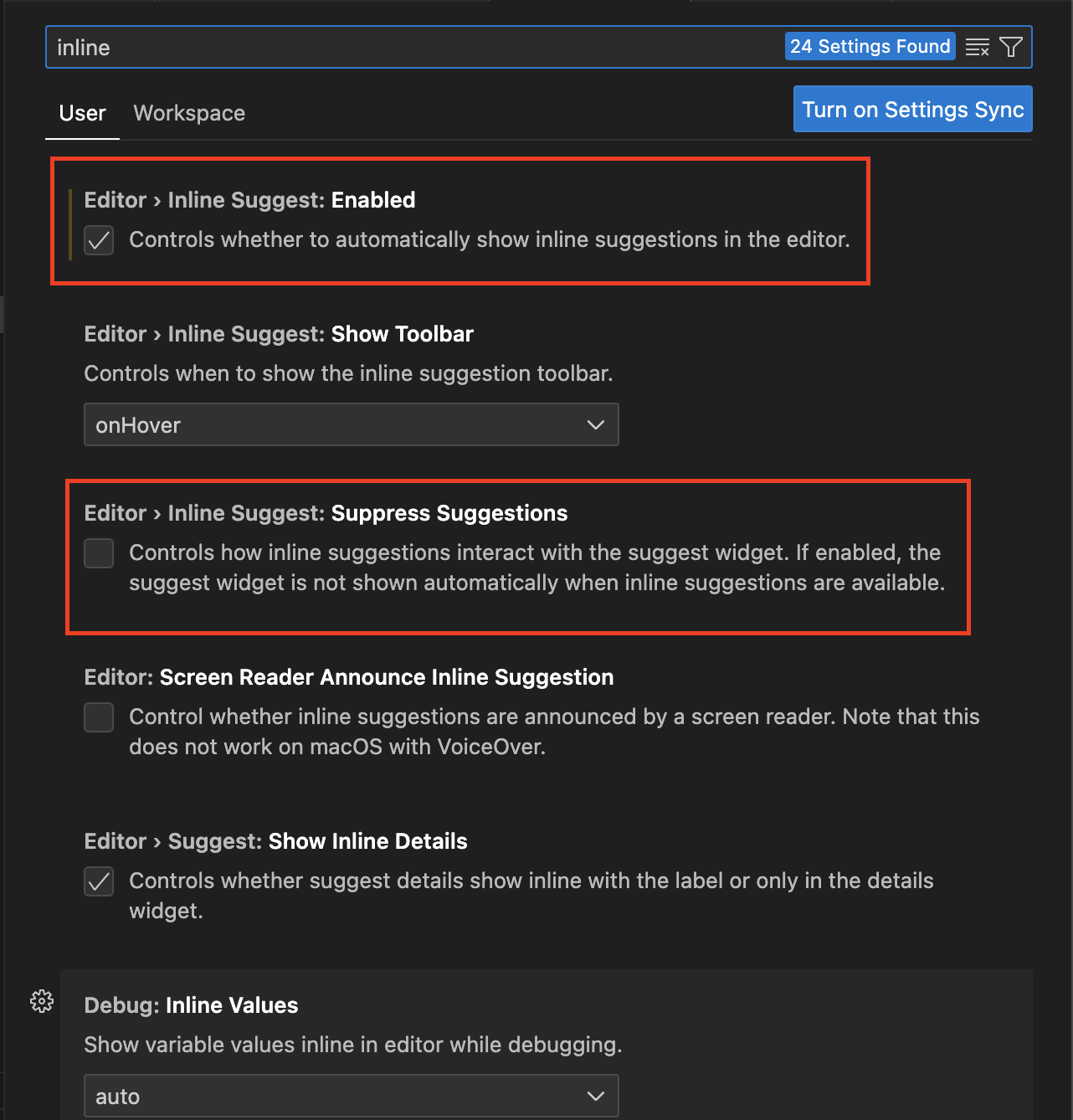Screen dimensions: 1073x1120
Task: Check Screen Reader Announce Inline Suggestion
Action: coord(99,717)
